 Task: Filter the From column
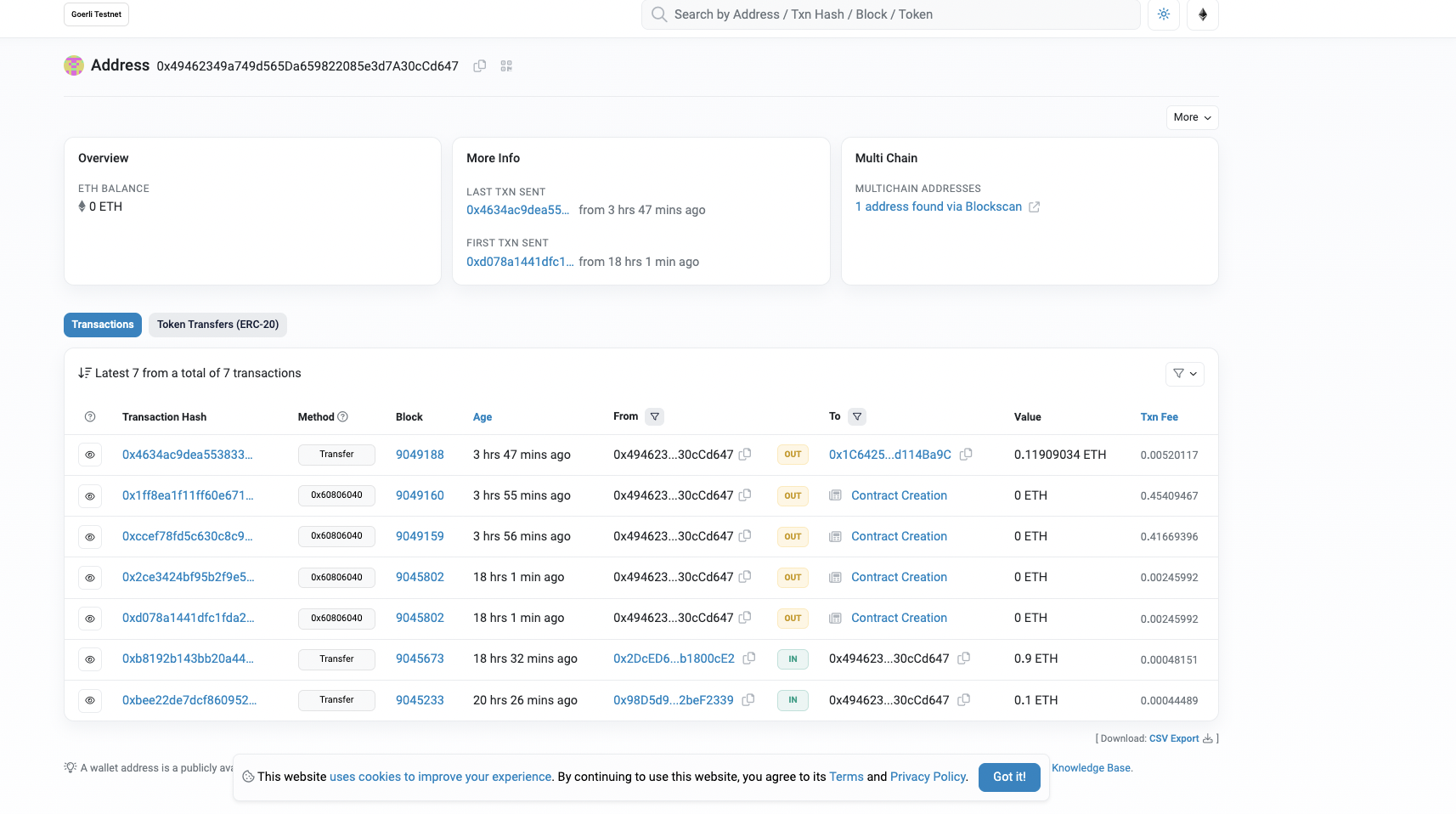point(654,416)
